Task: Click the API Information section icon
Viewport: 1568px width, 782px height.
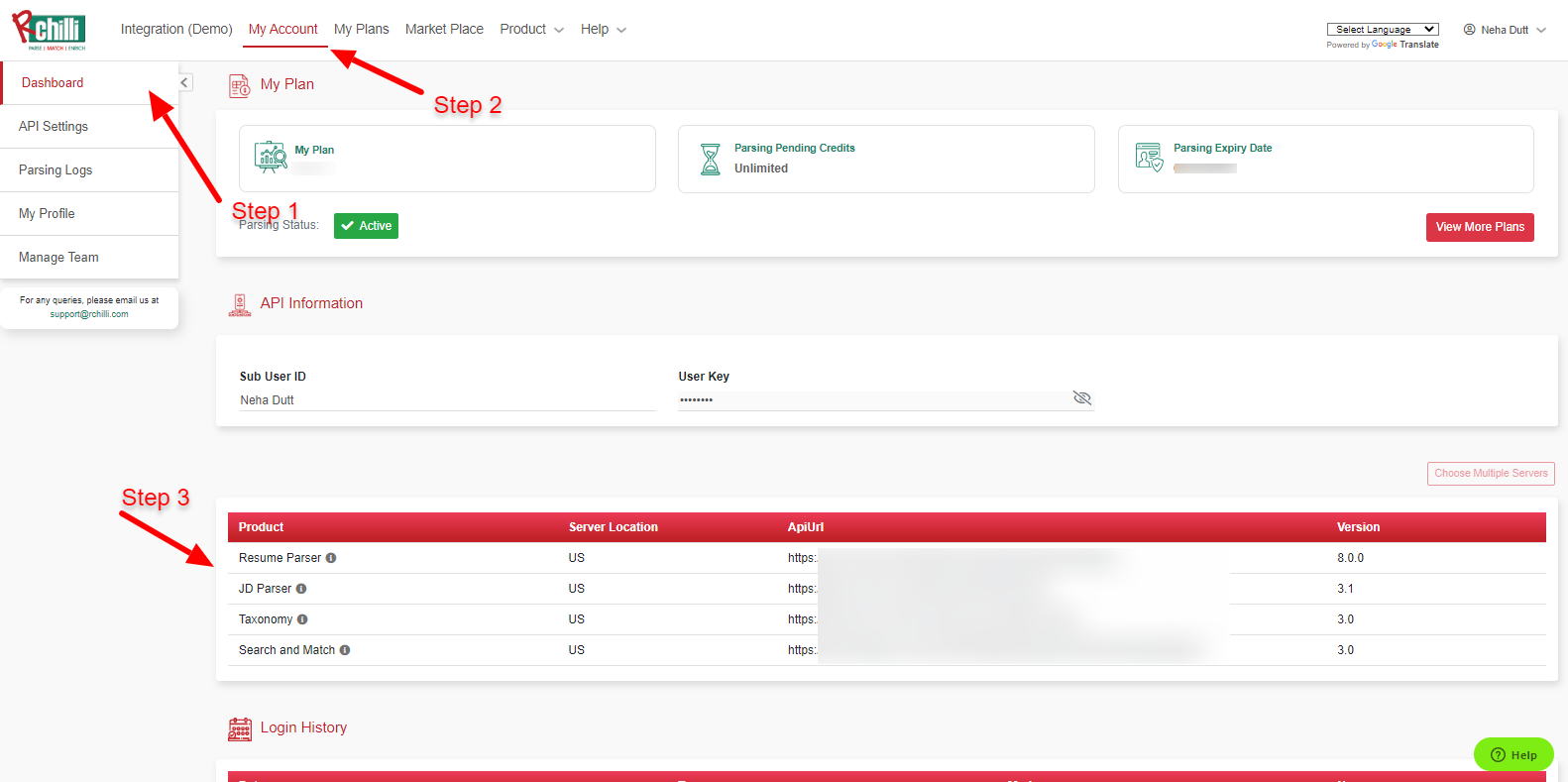Action: 239,304
